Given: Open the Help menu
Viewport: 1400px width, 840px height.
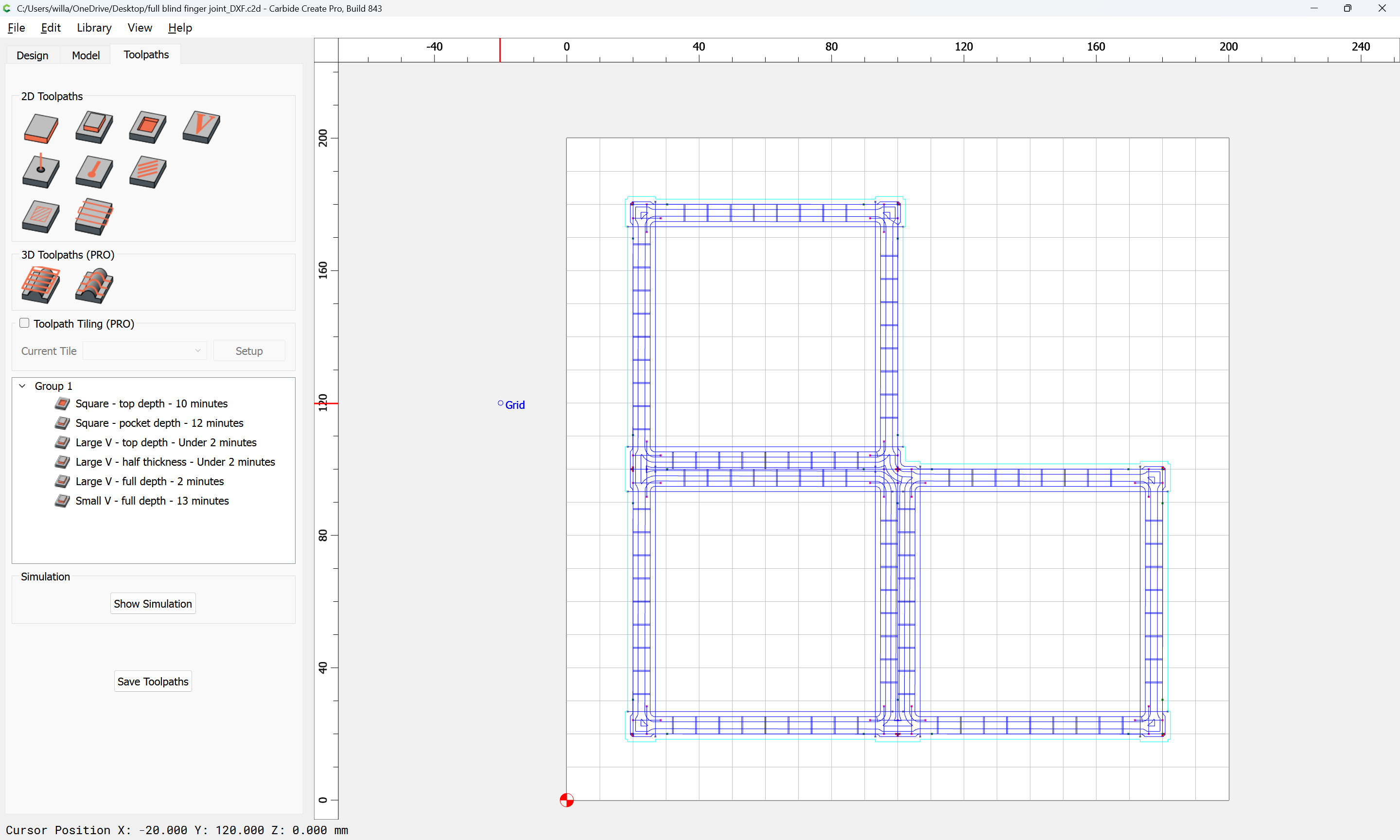Looking at the screenshot, I should (x=180, y=28).
